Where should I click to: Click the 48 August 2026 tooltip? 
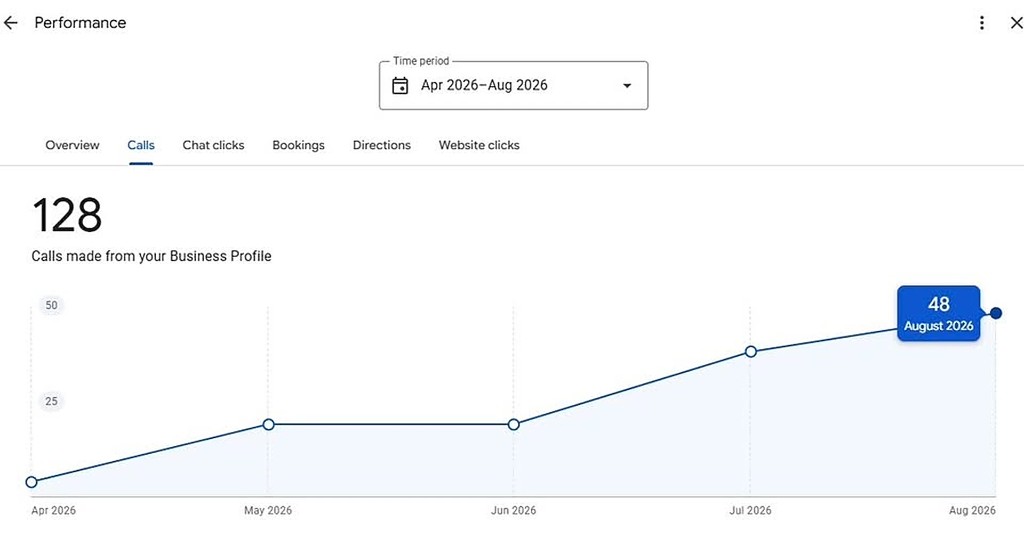tap(938, 313)
